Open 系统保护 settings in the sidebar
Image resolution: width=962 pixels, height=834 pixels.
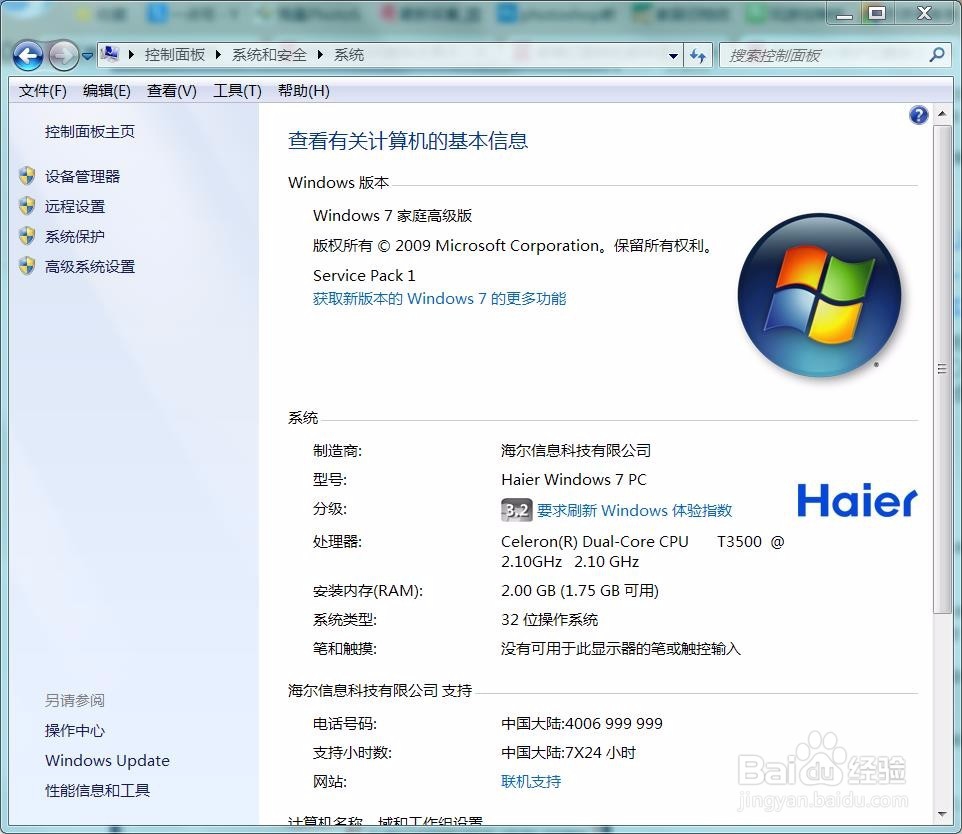[74, 236]
